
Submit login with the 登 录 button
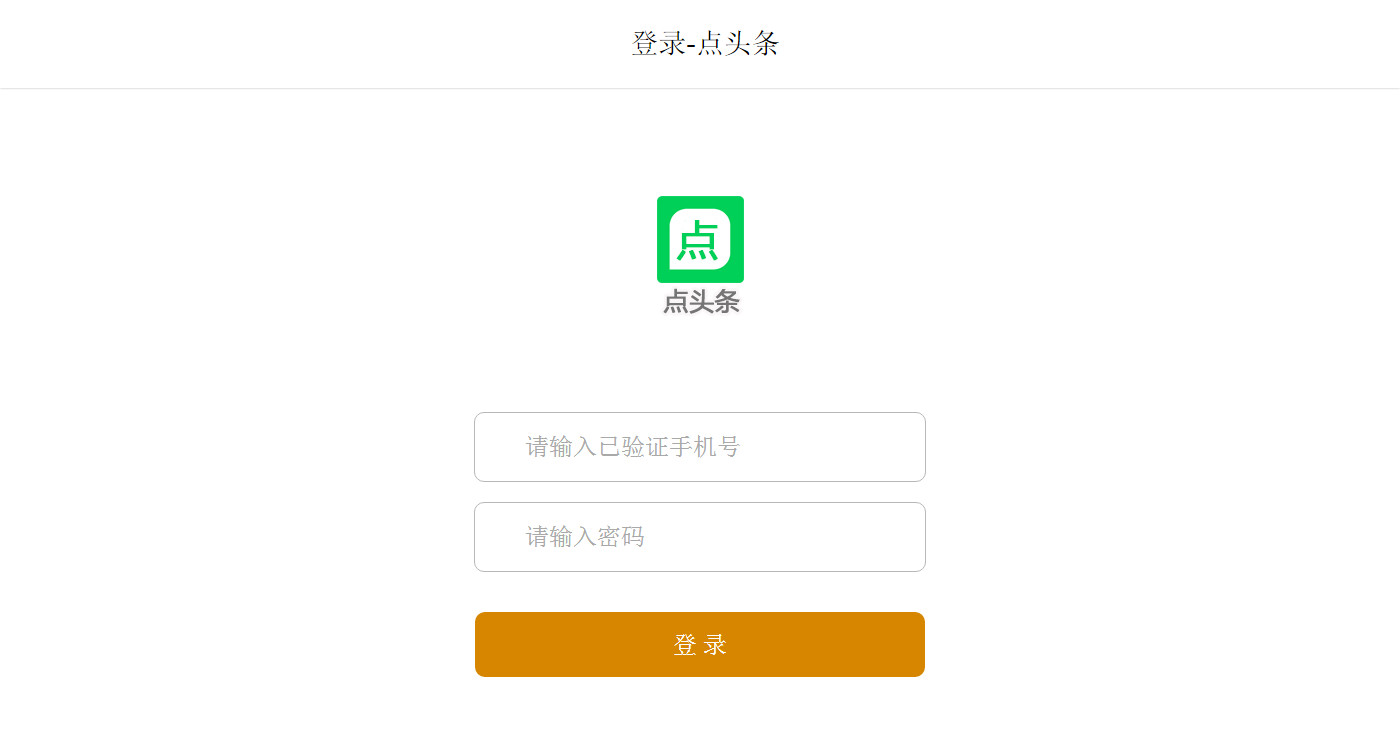click(x=700, y=644)
